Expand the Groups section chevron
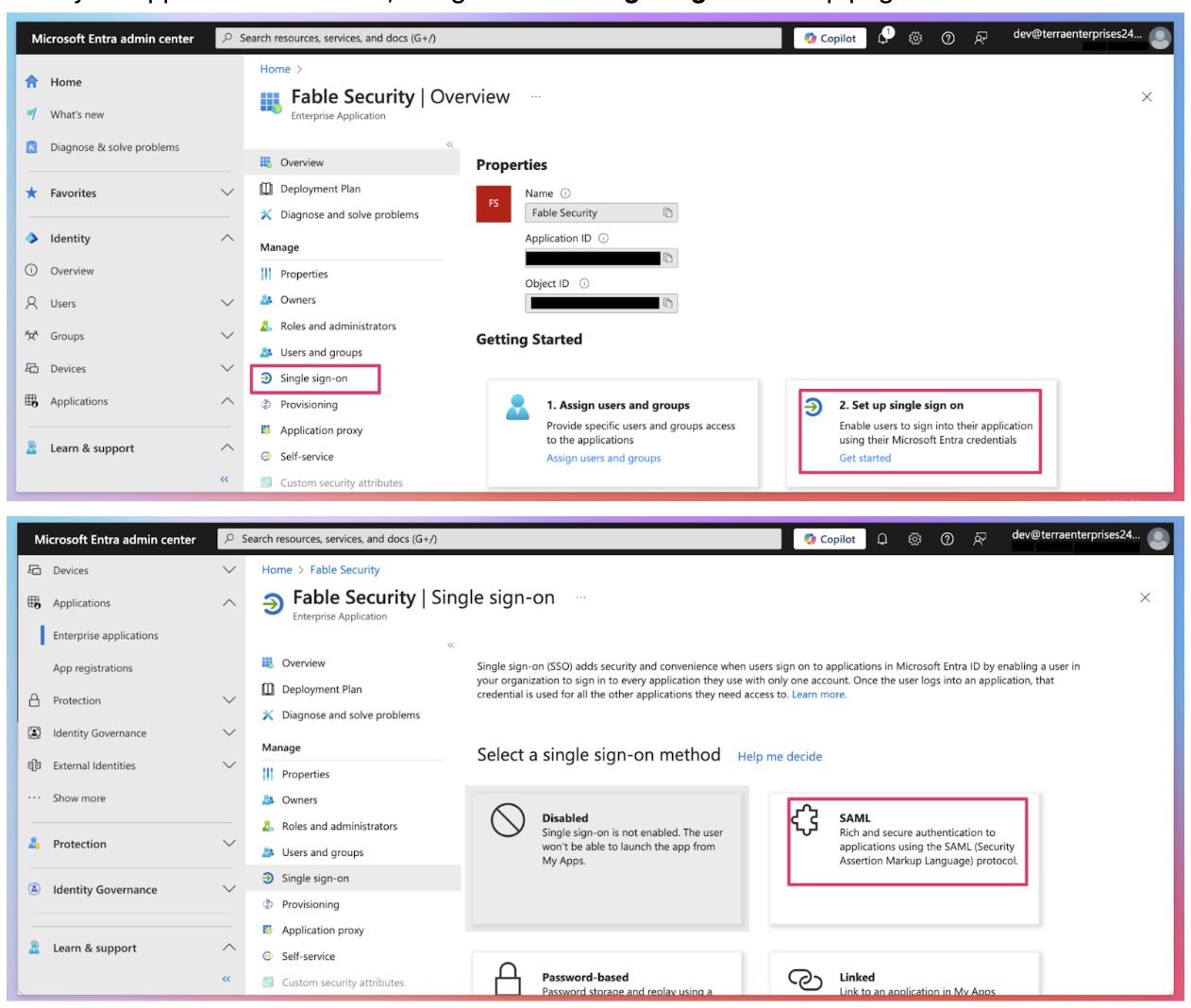Screen dimensions: 1191x1008 226,336
